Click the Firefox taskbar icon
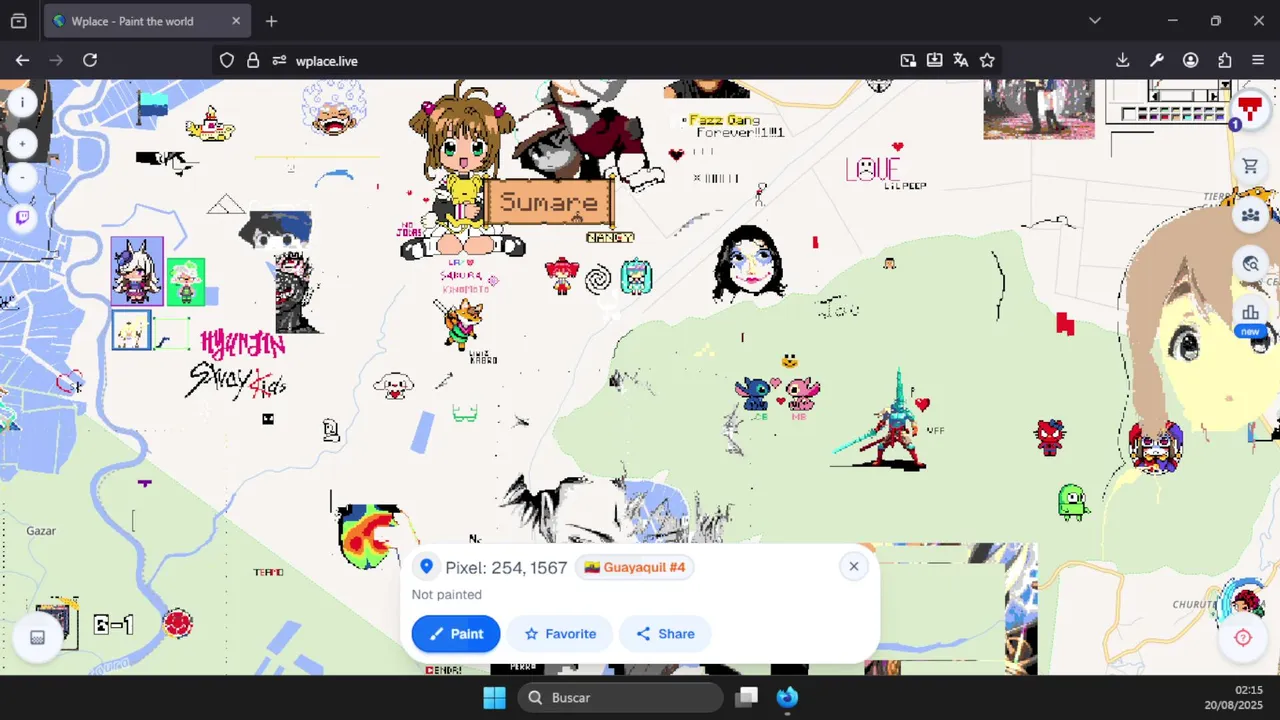This screenshot has width=1280, height=720. 788,698
